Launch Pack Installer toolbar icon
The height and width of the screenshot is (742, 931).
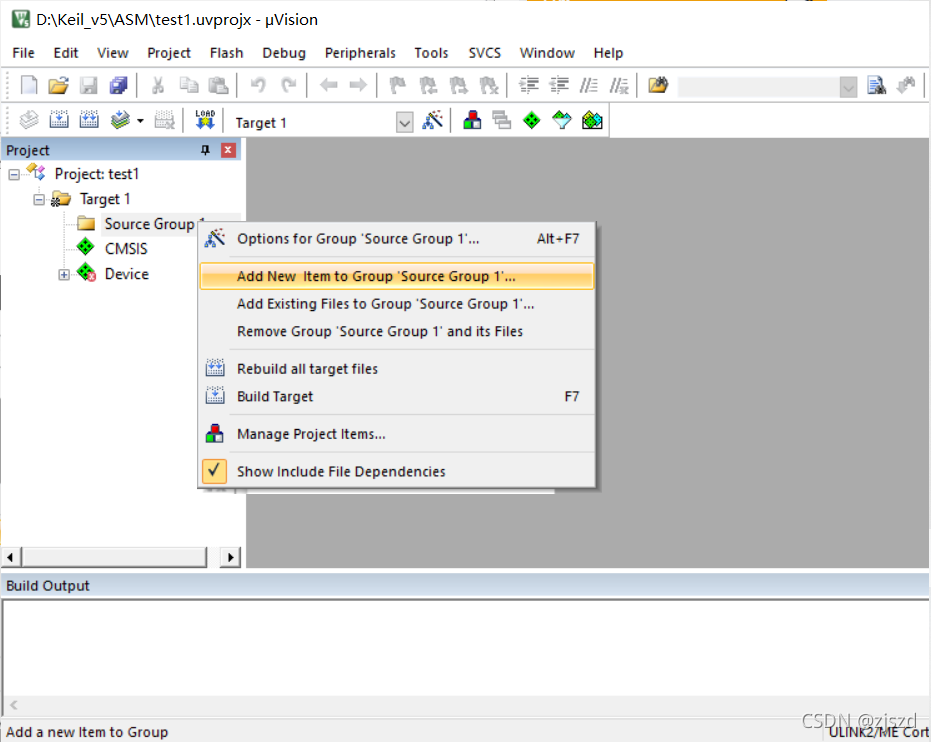pos(592,121)
